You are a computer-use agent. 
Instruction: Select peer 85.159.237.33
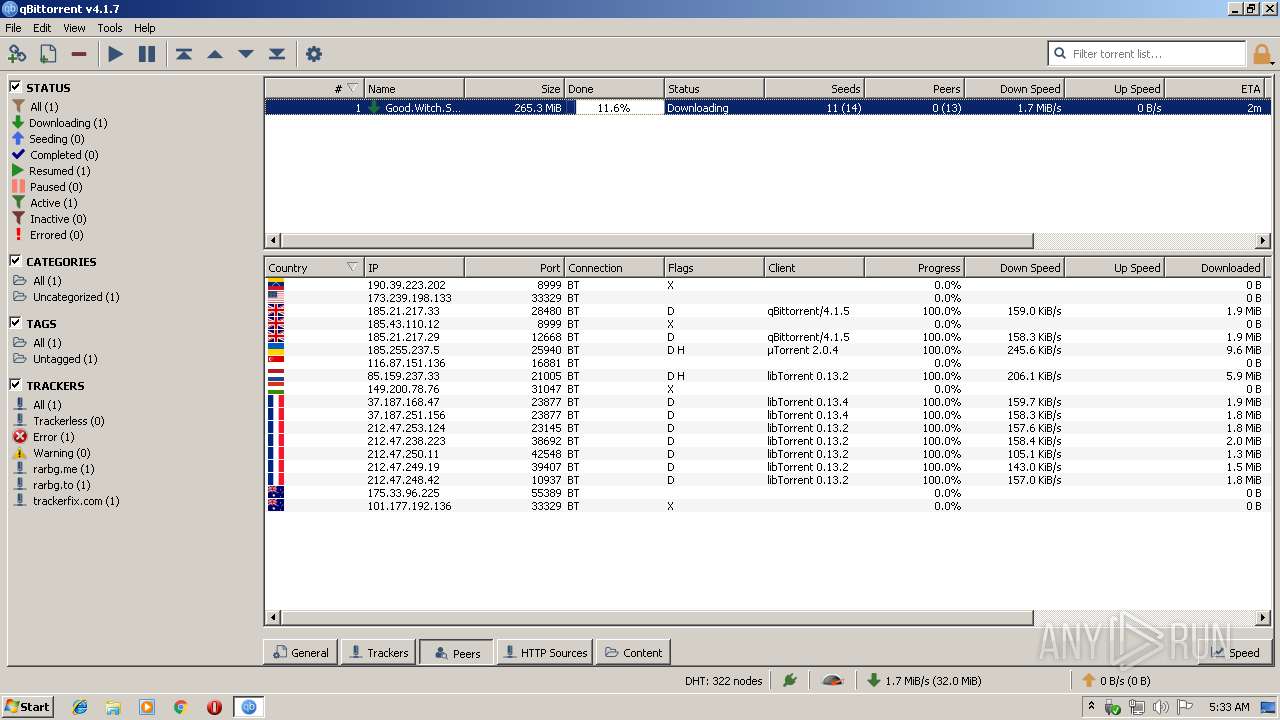767,376
